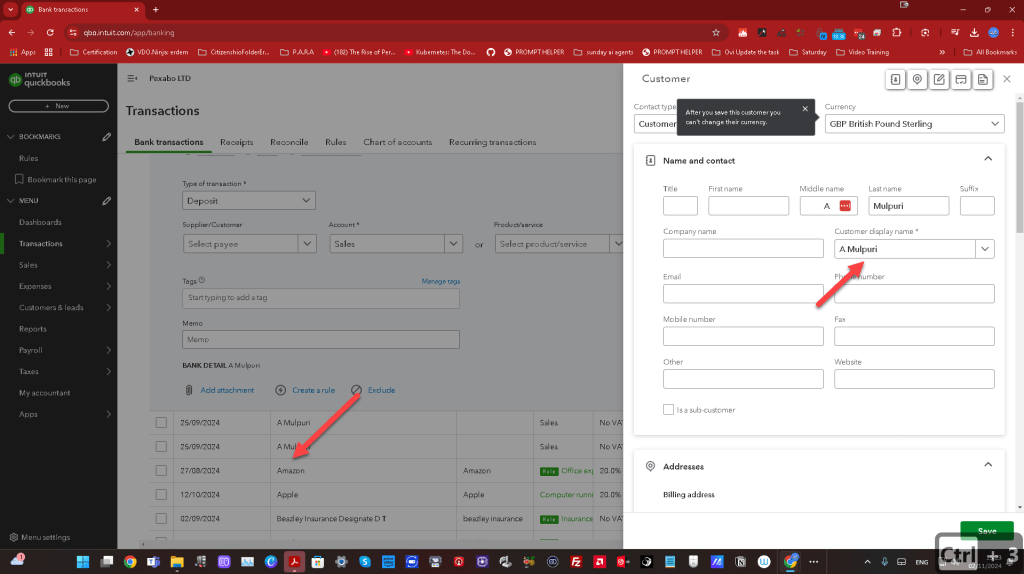Launch Adobe Acrobat from taskbar

click(x=294, y=562)
